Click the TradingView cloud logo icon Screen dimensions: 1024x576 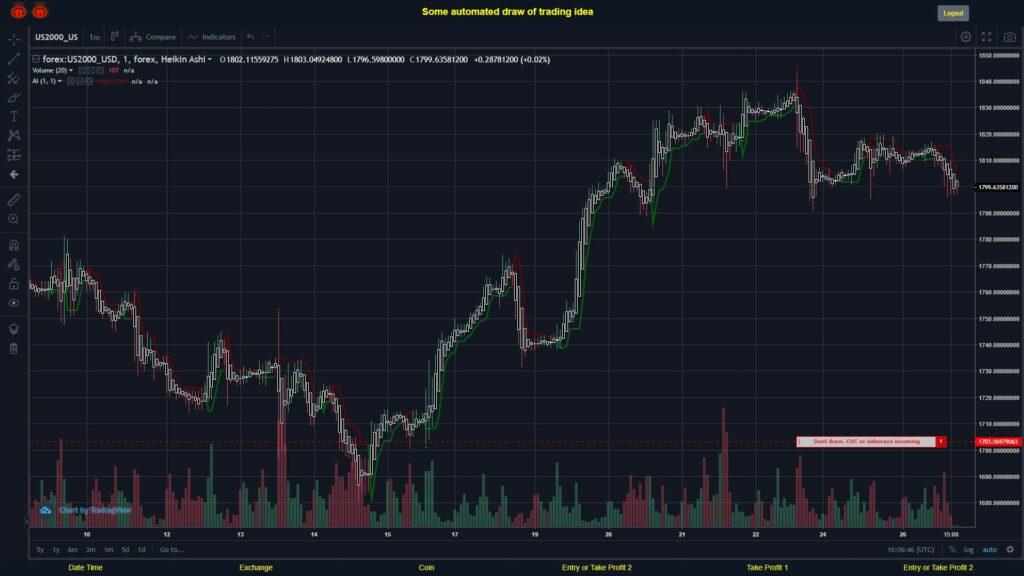pyautogui.click(x=45, y=510)
